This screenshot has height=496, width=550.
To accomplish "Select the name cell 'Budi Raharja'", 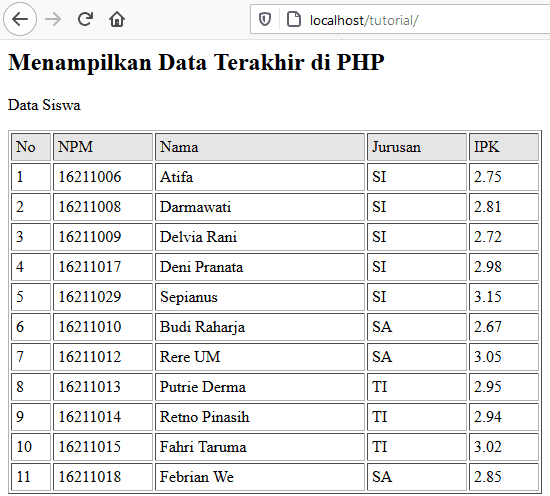I will [260, 327].
